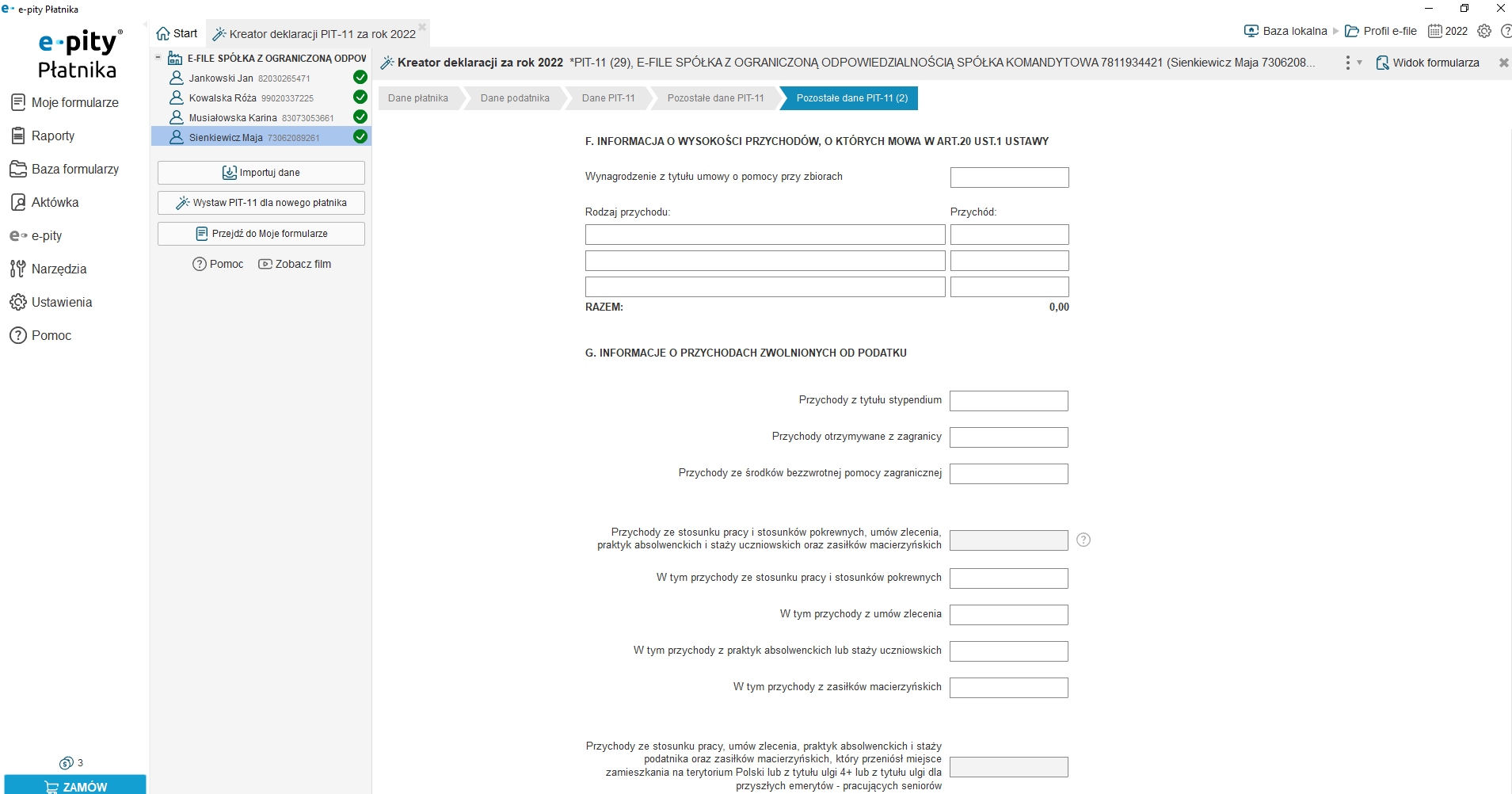Click help icon next to stosunku pracy field
The image size is (1512, 794).
coord(1084,540)
